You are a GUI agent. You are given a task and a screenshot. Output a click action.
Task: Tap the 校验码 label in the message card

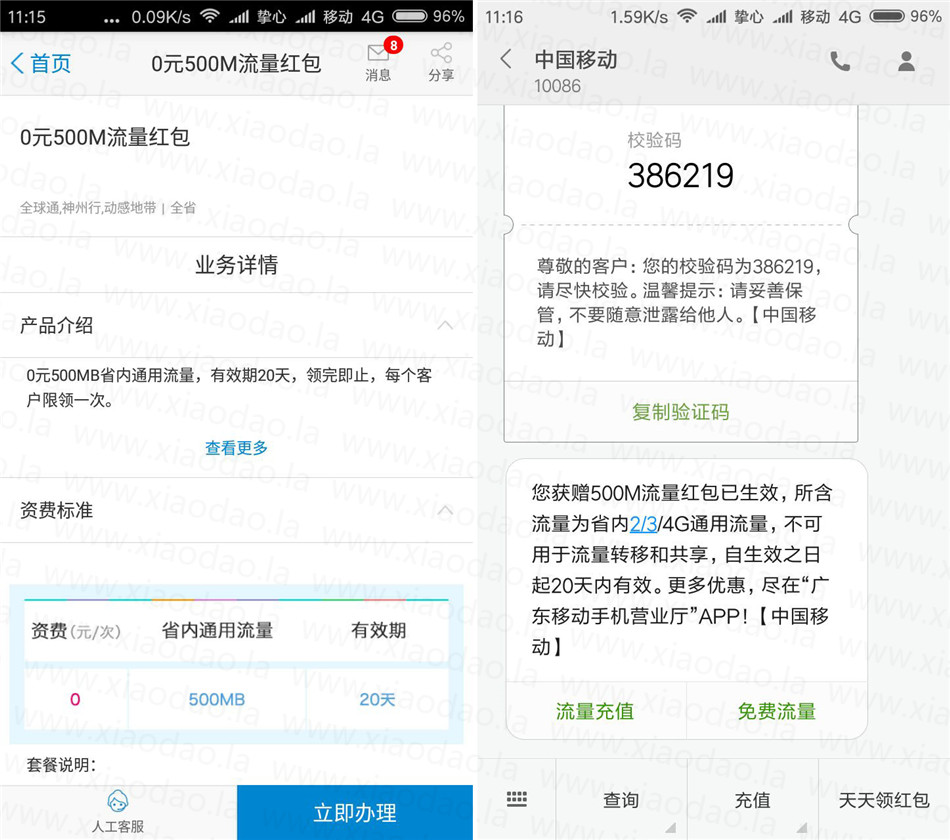pos(654,140)
